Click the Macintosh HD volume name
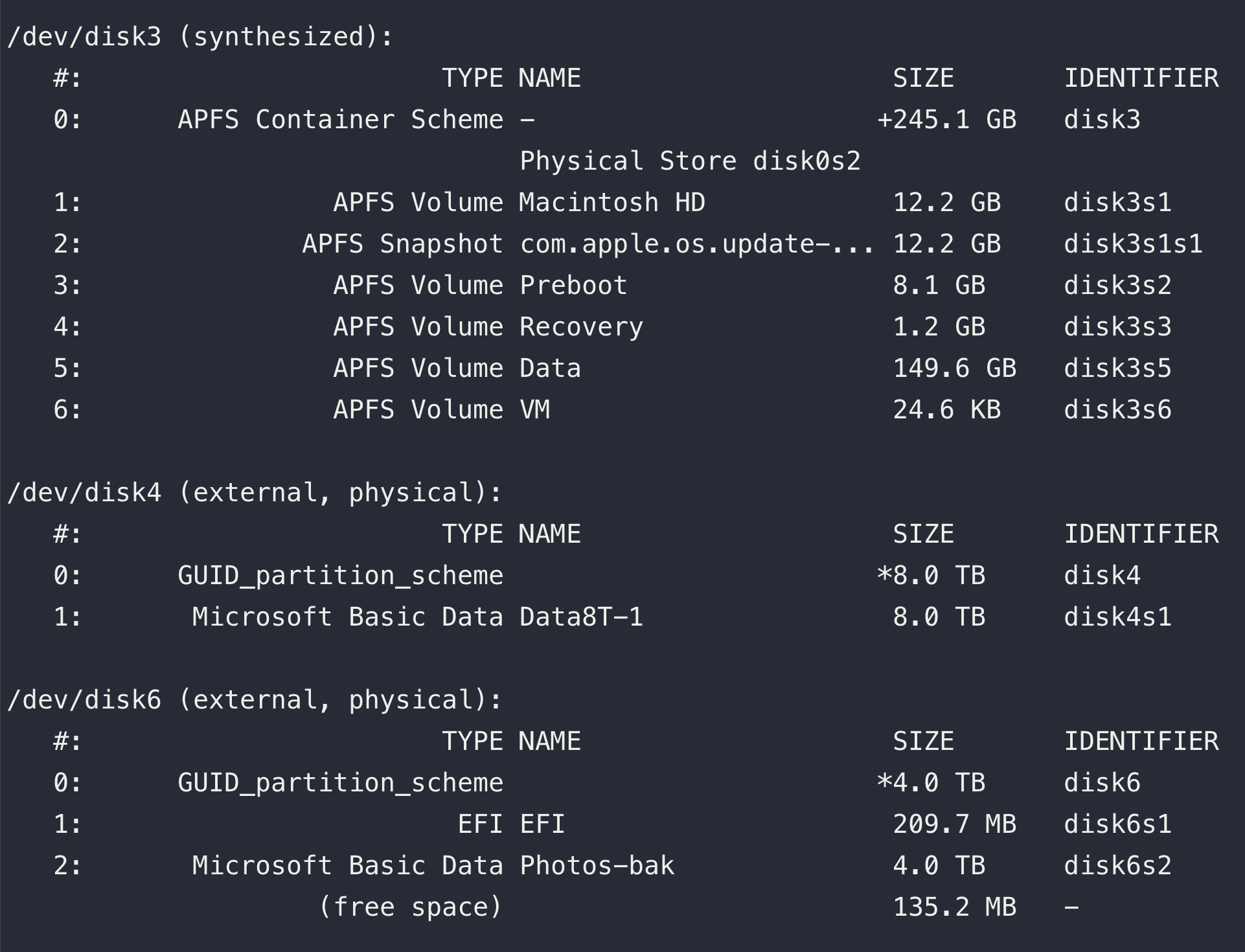 611,203
